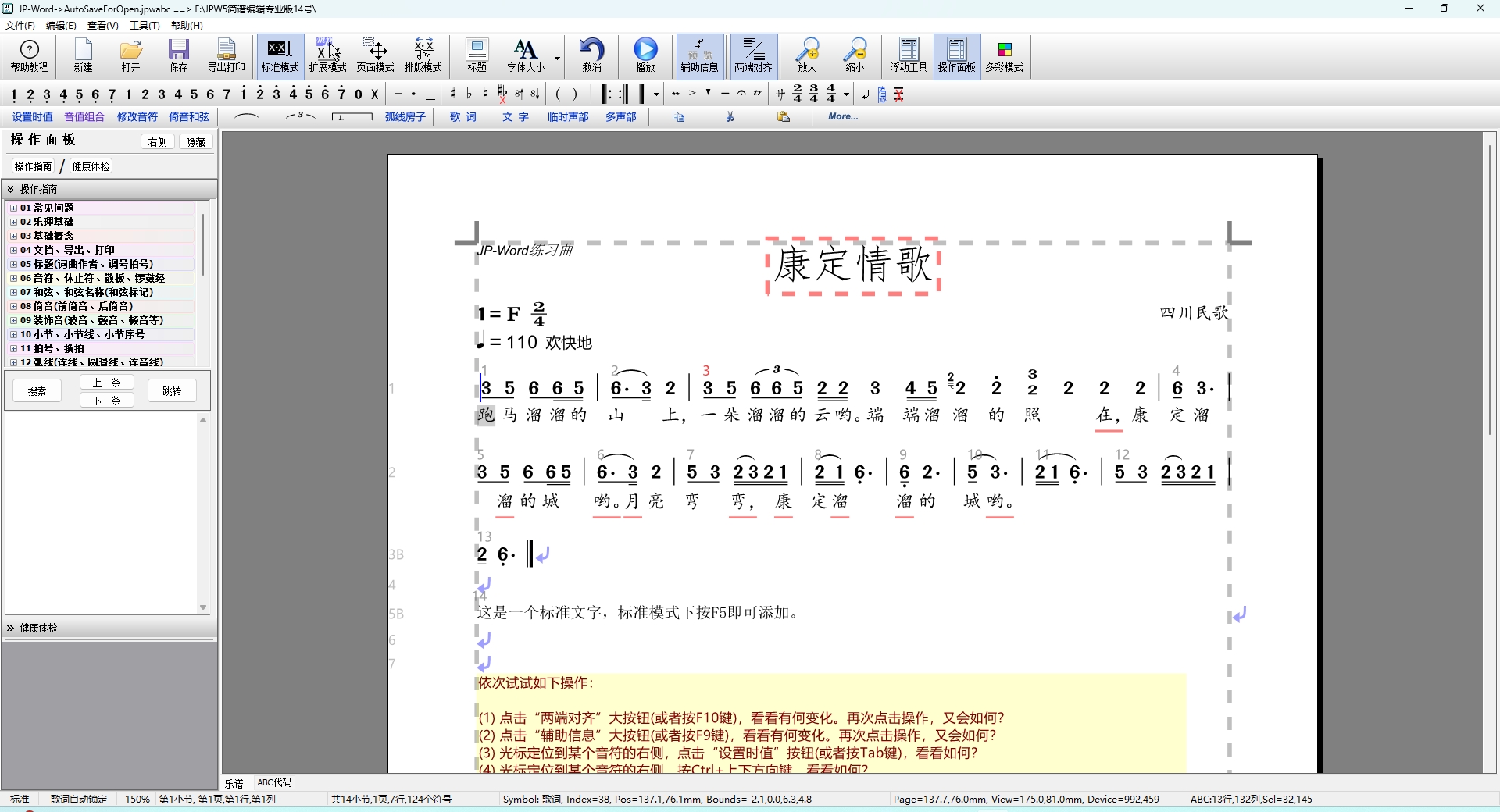Viewport: 1500px width, 812px height.
Task: Expand tree item 08 倚音
Action: click(13, 306)
